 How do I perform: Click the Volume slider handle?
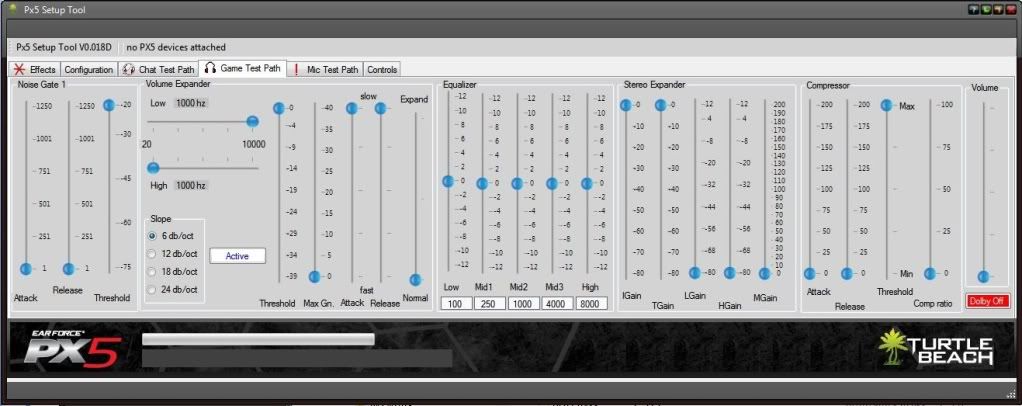pyautogui.click(x=983, y=276)
